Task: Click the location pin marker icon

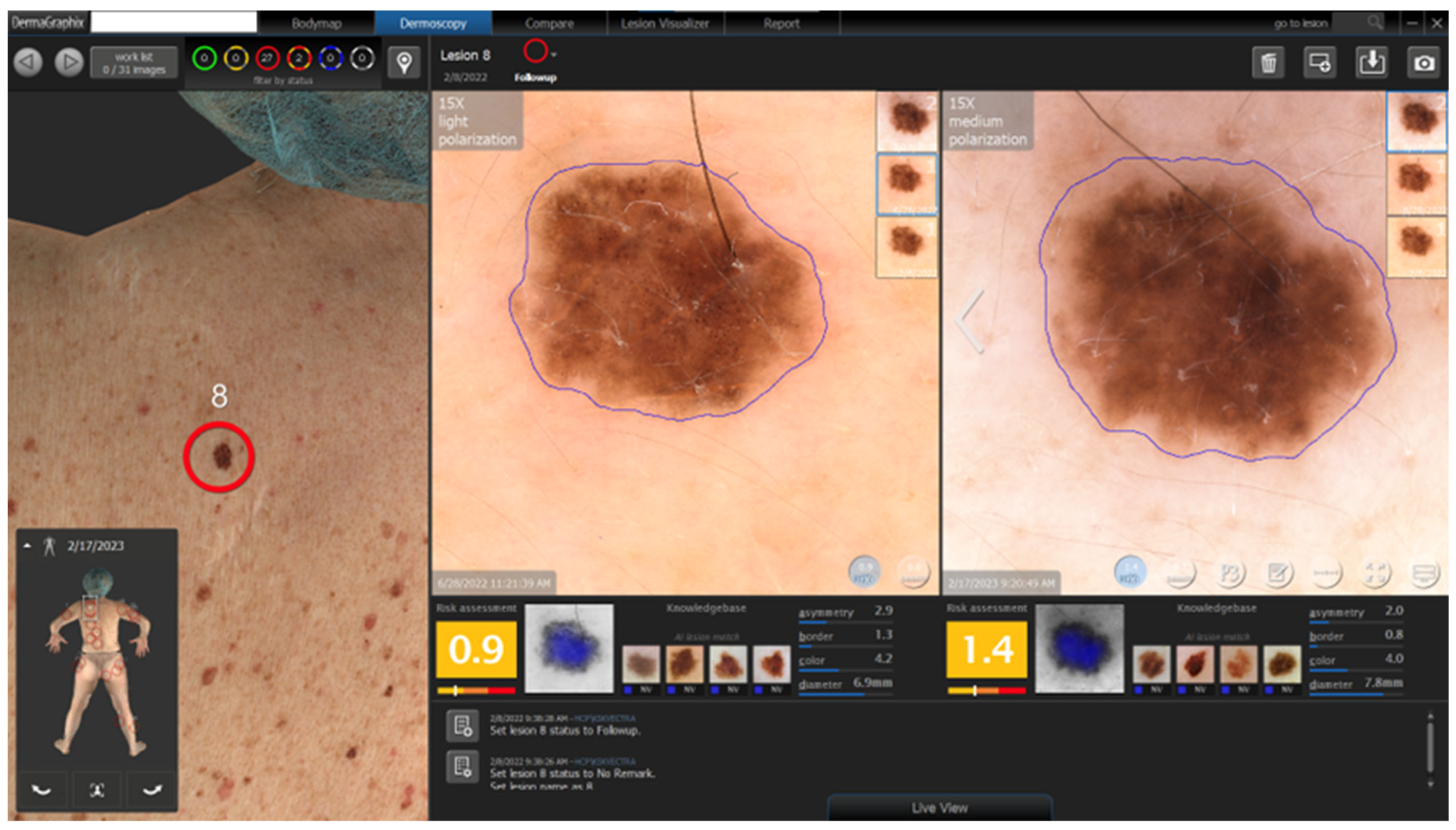Action: pos(404,61)
